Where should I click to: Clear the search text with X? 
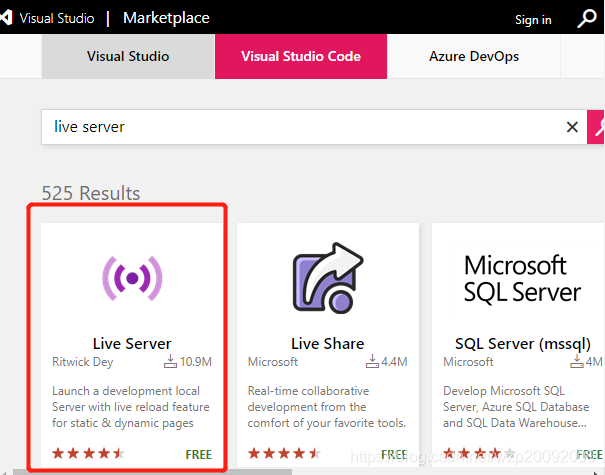(x=572, y=127)
